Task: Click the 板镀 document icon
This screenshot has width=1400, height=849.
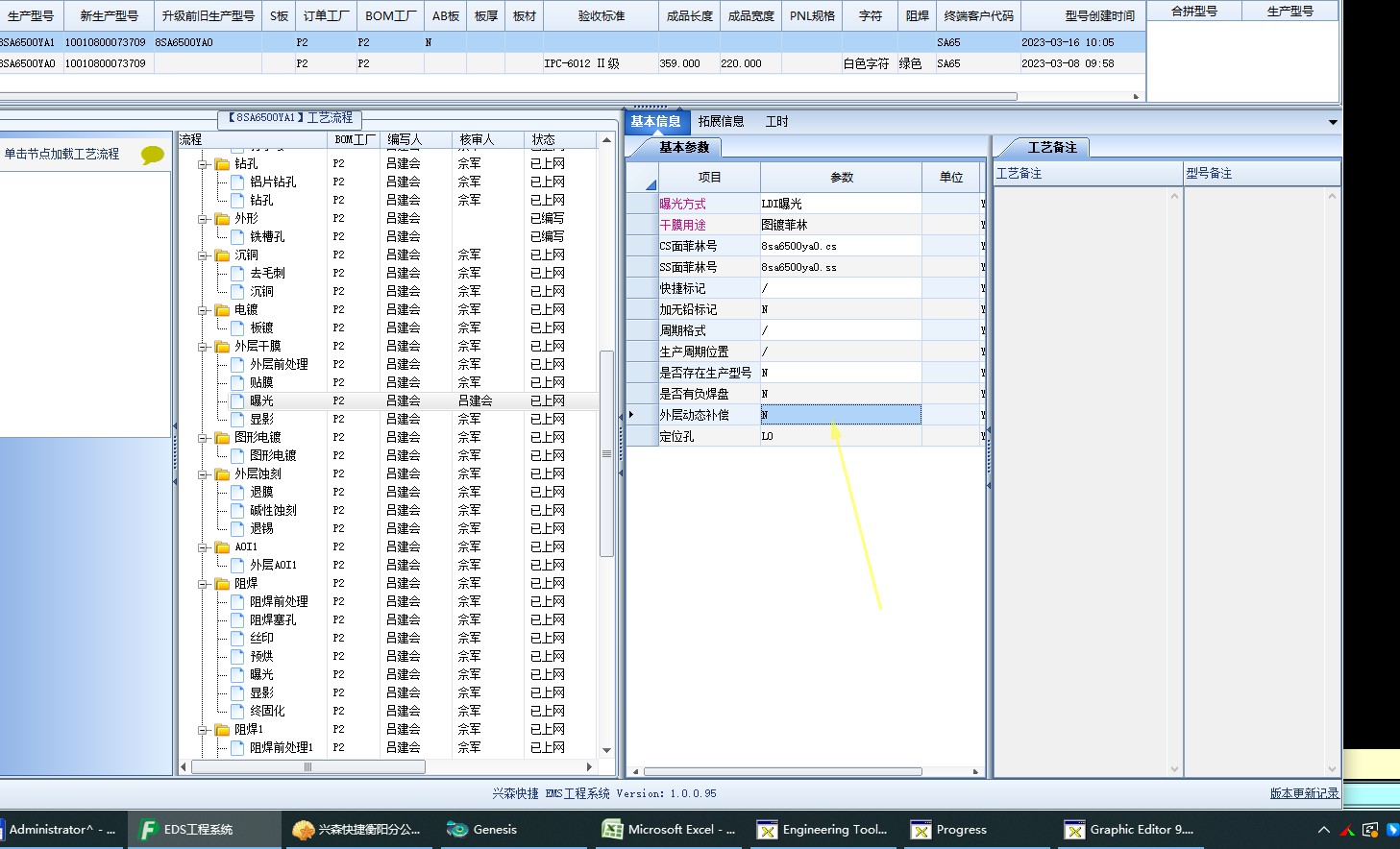Action: (237, 327)
